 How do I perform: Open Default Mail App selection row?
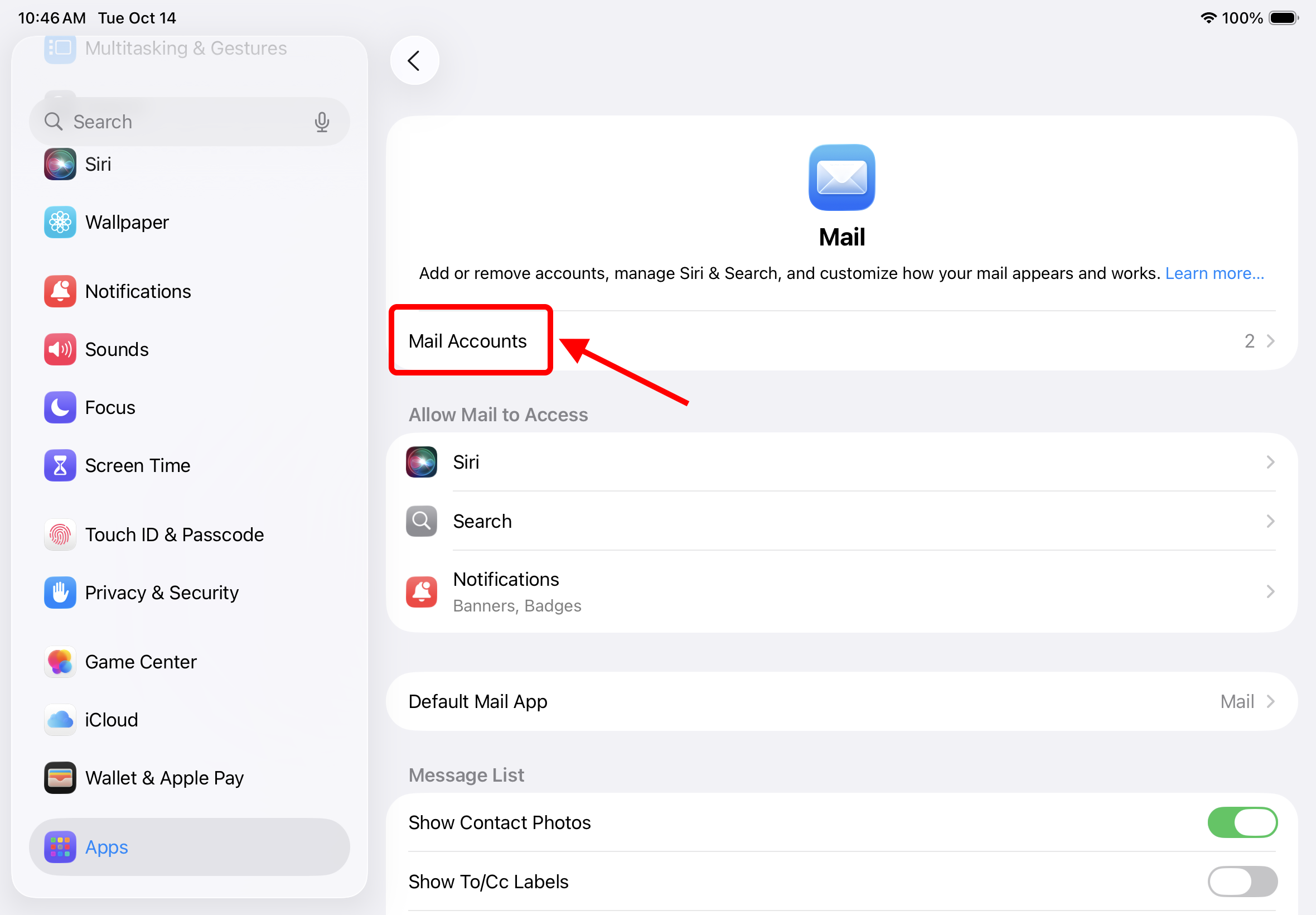841,701
